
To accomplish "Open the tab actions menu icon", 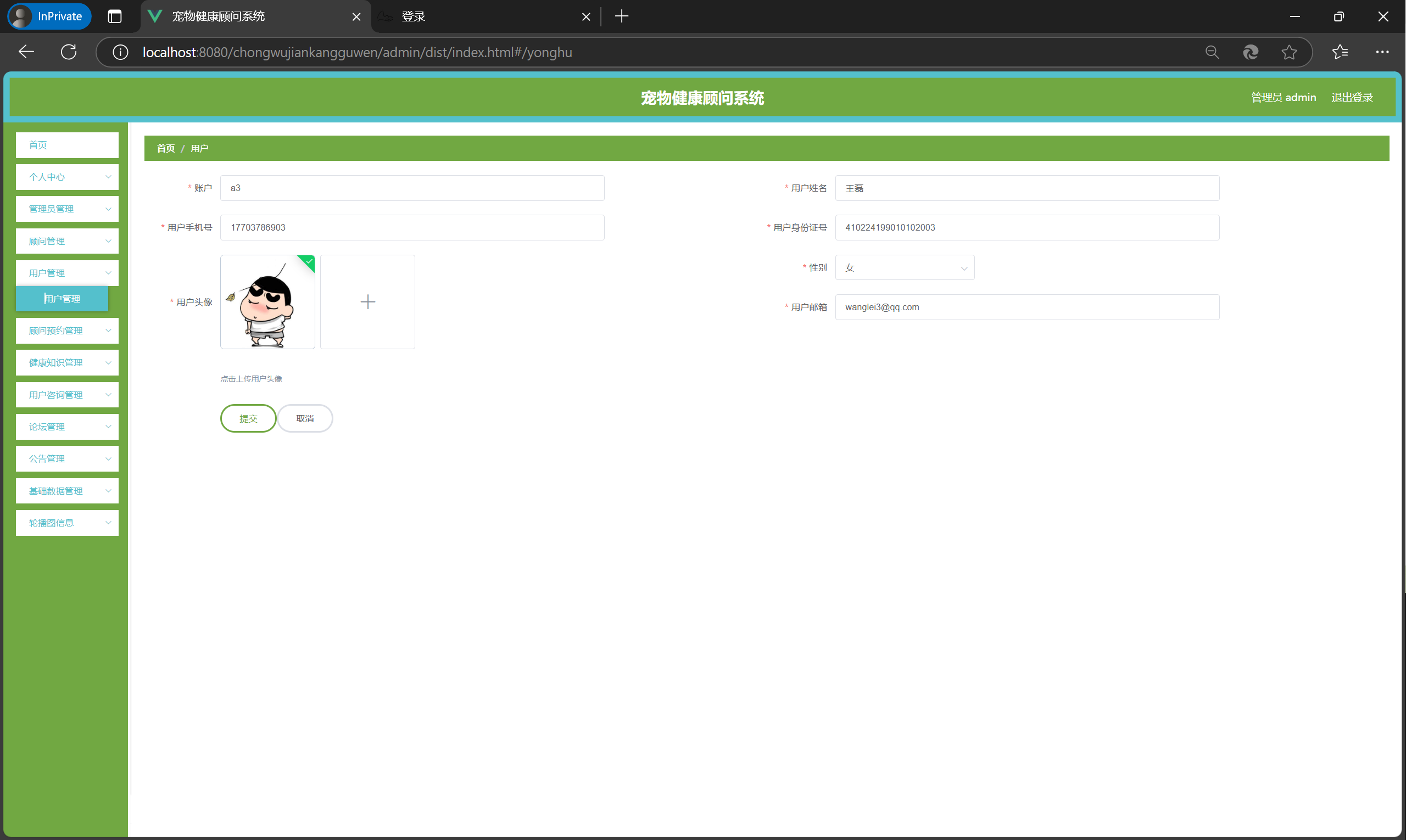I will (x=114, y=16).
